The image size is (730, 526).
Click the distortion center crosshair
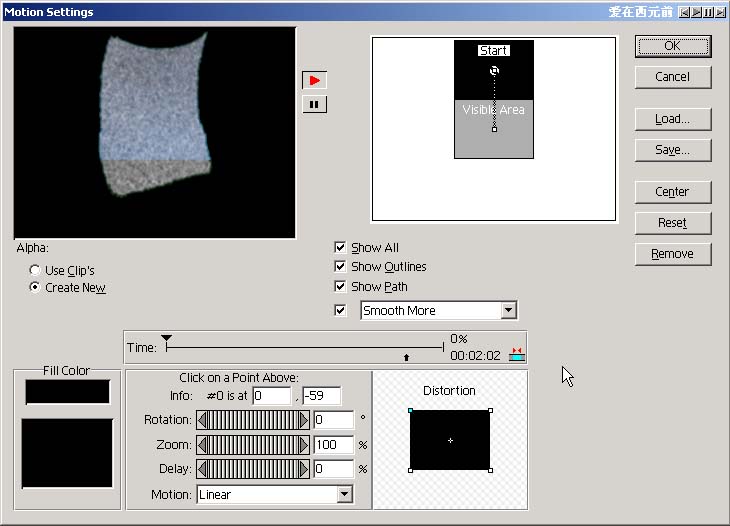(x=450, y=440)
